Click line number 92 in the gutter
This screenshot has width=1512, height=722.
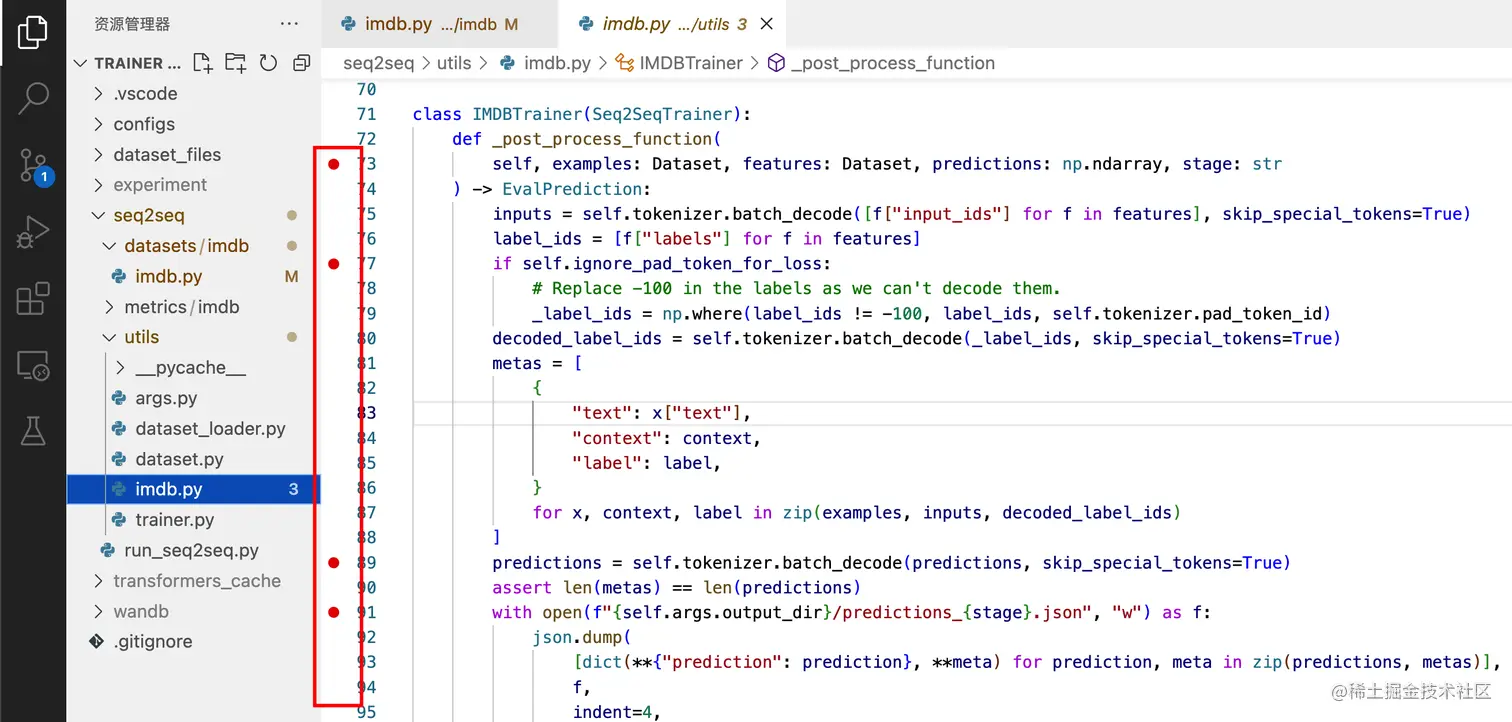point(366,637)
